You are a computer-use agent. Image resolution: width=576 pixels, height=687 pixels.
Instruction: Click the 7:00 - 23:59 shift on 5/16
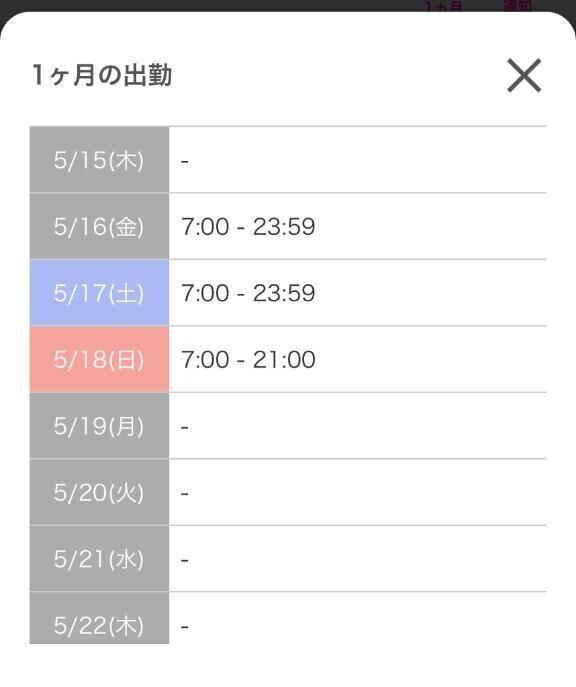248,227
